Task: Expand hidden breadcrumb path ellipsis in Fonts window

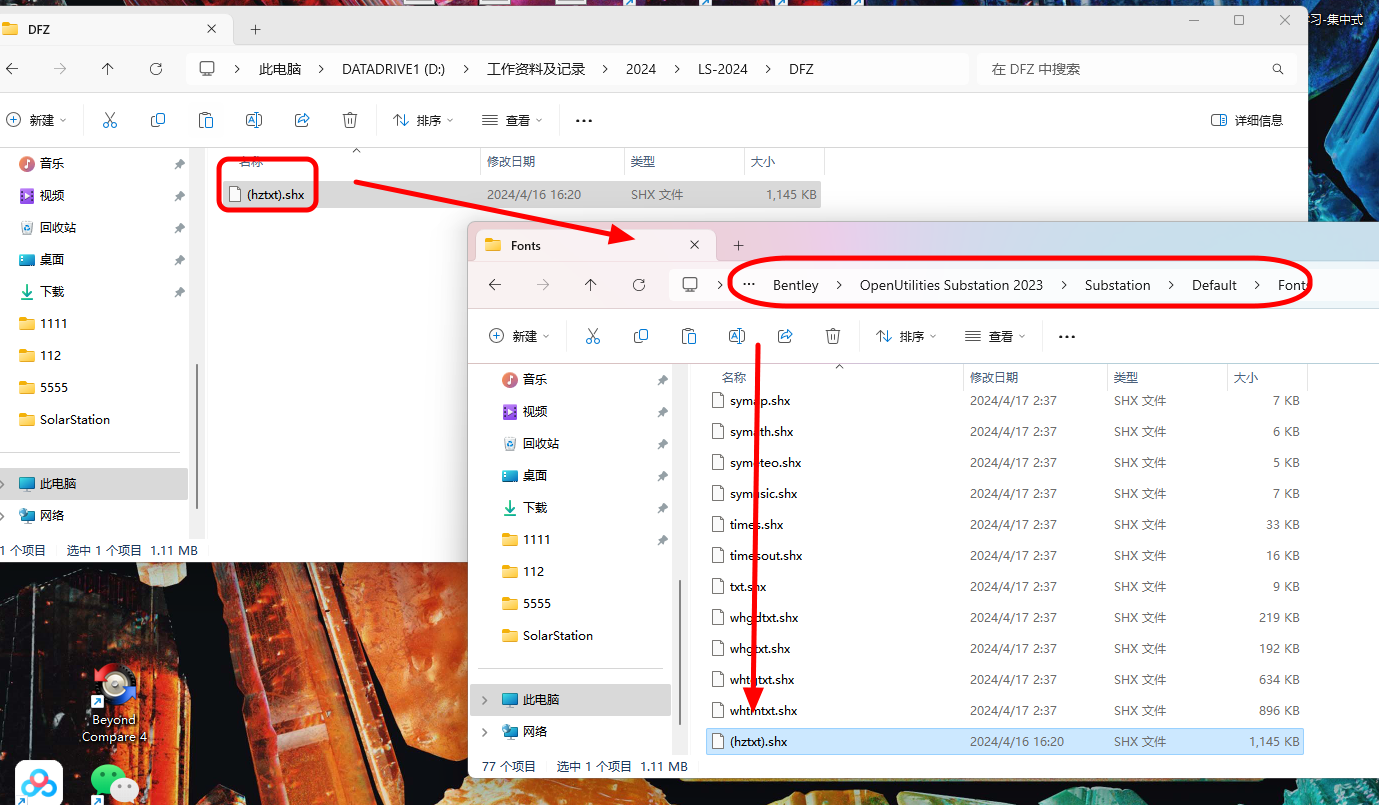Action: [748, 285]
